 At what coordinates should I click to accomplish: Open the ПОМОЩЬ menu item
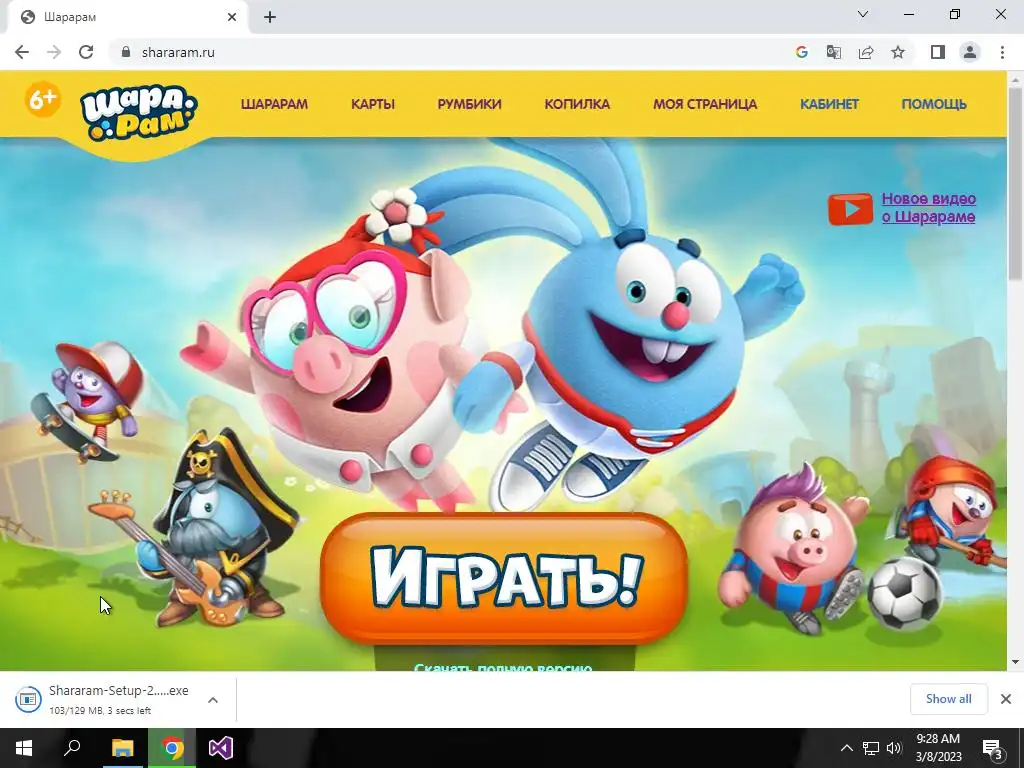pos(934,104)
